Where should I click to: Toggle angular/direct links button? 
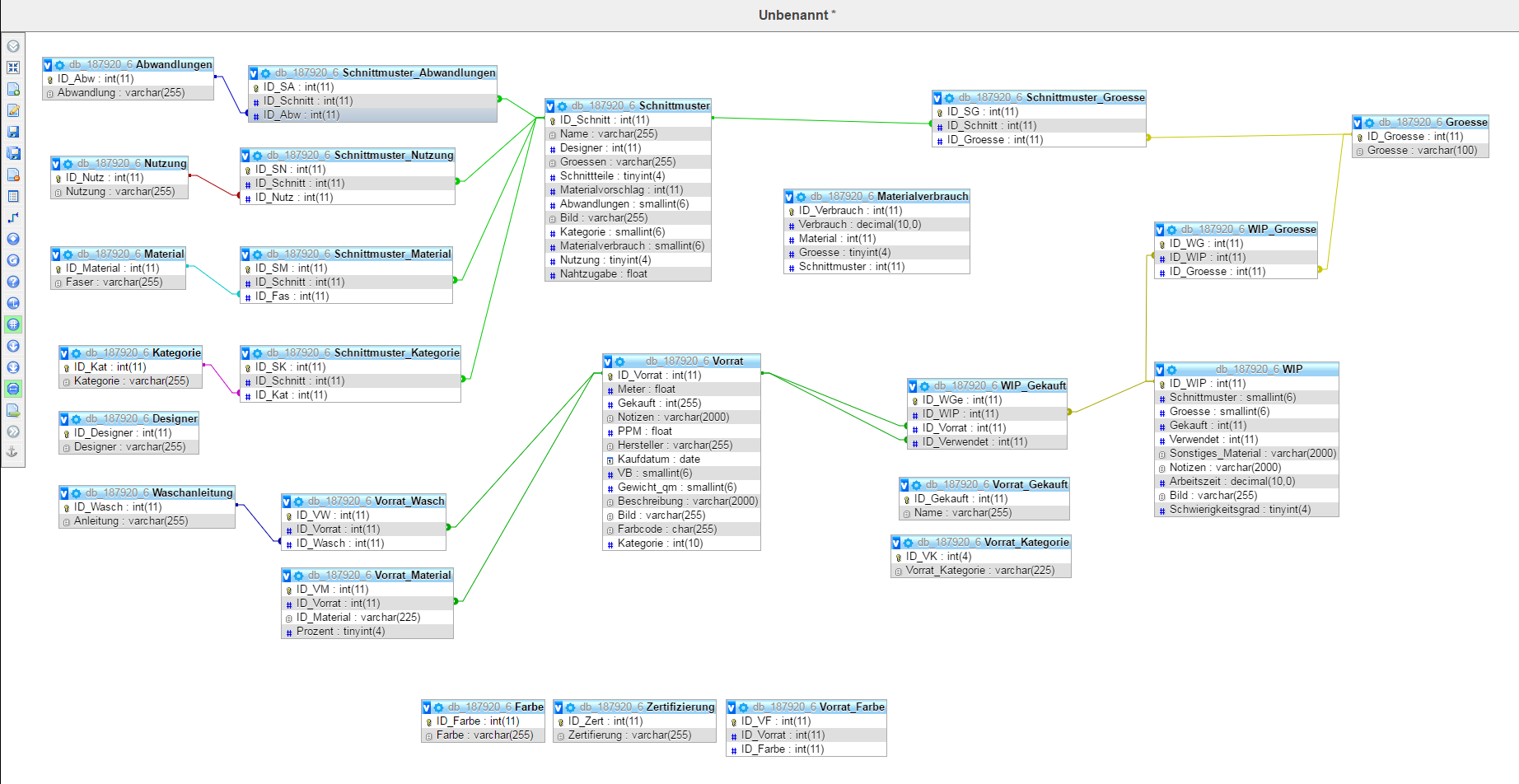pyautogui.click(x=13, y=303)
